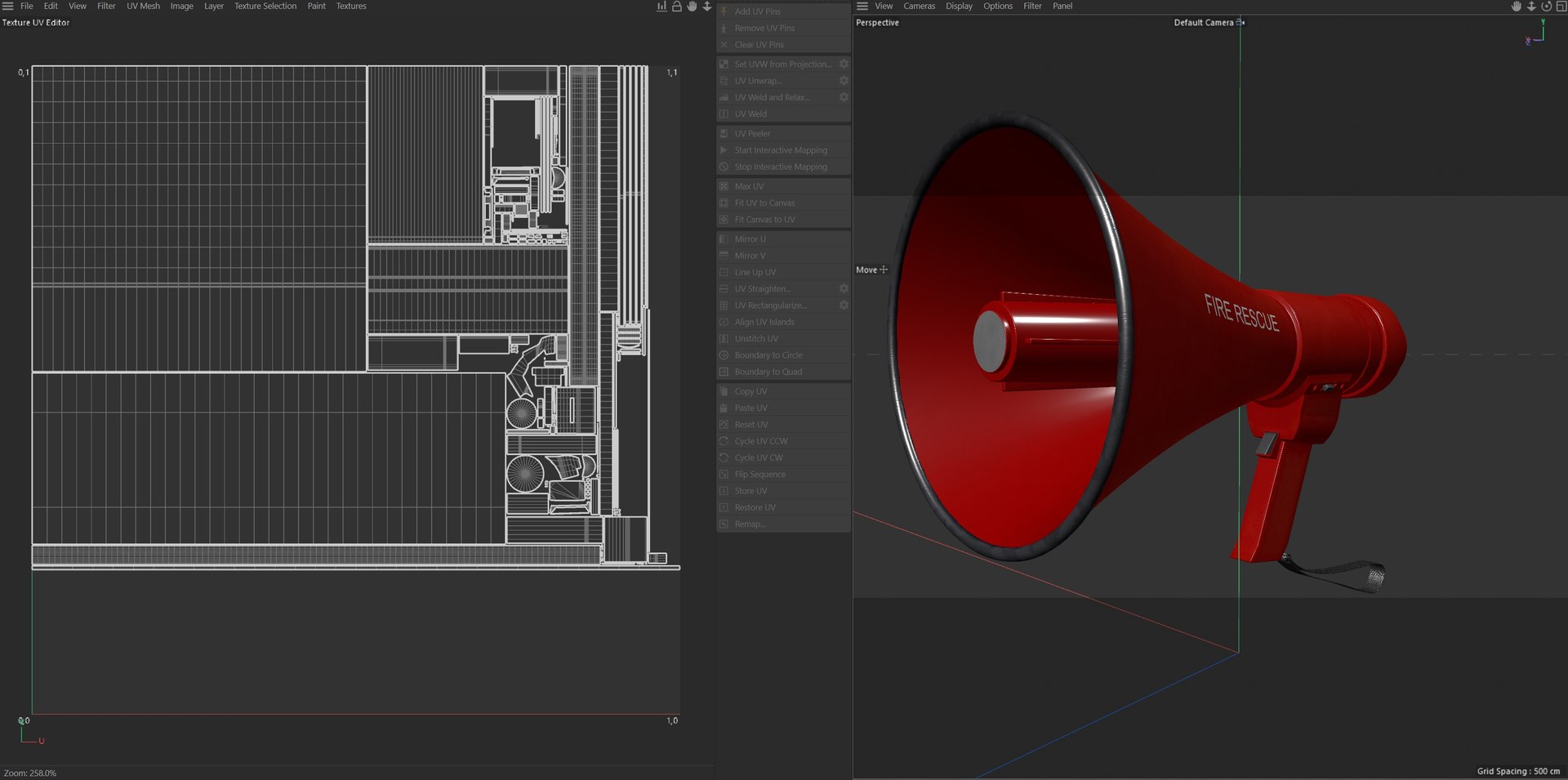The height and width of the screenshot is (780, 1568).
Task: Open the UV editor hamburger menu
Action: 7,6
